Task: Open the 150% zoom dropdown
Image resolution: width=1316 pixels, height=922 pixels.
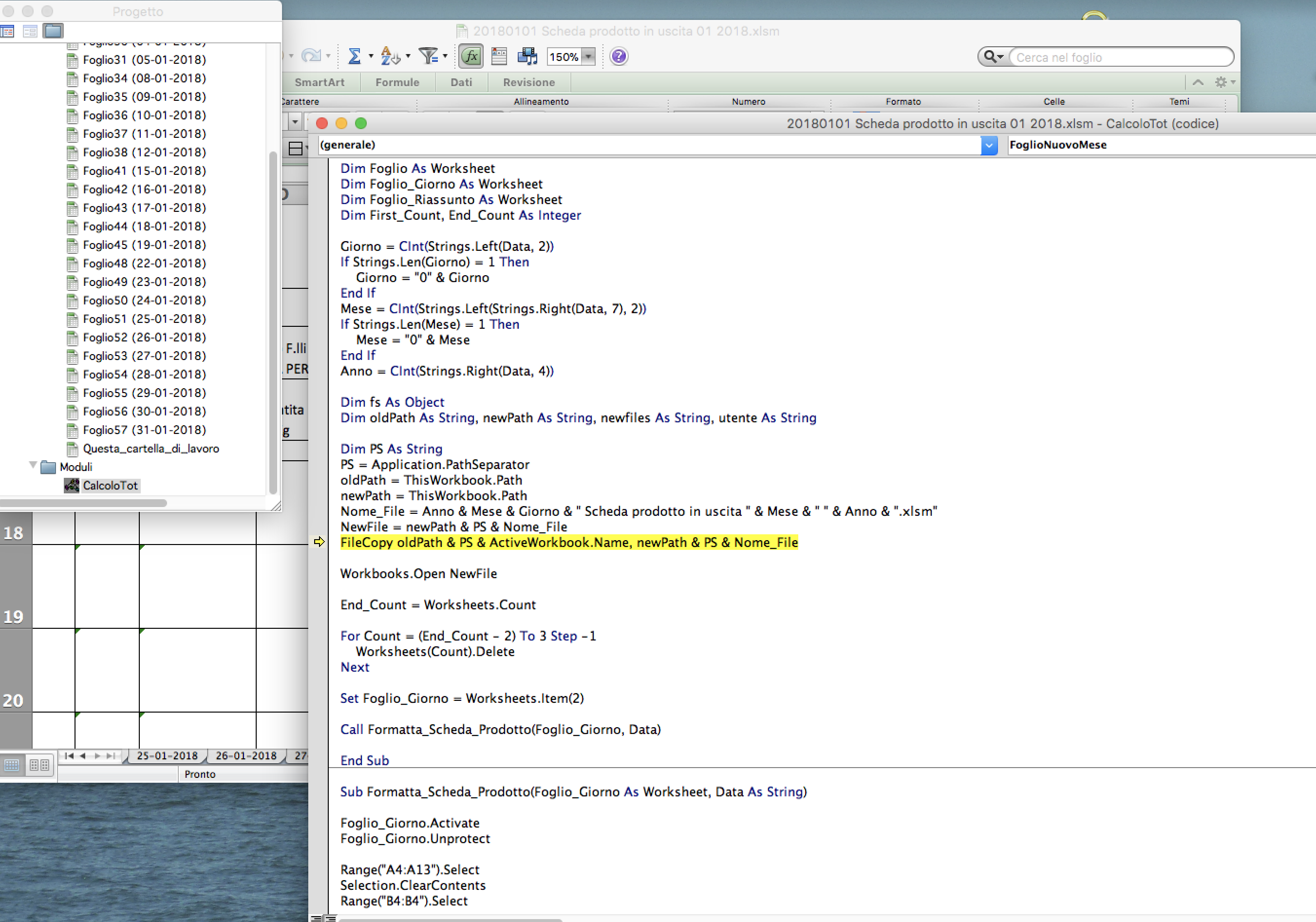Action: click(588, 56)
